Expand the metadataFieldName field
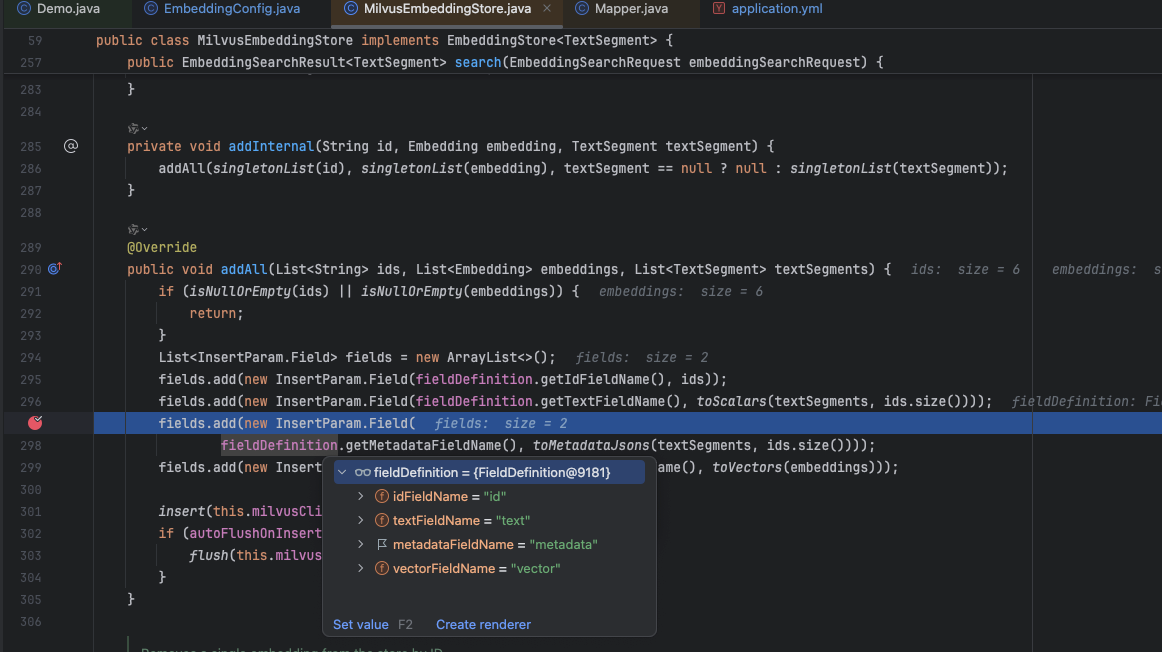This screenshot has height=652, width=1162. click(361, 545)
